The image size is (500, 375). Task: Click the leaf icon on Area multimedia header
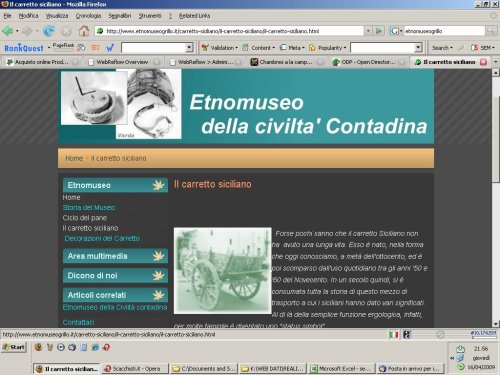(x=158, y=256)
